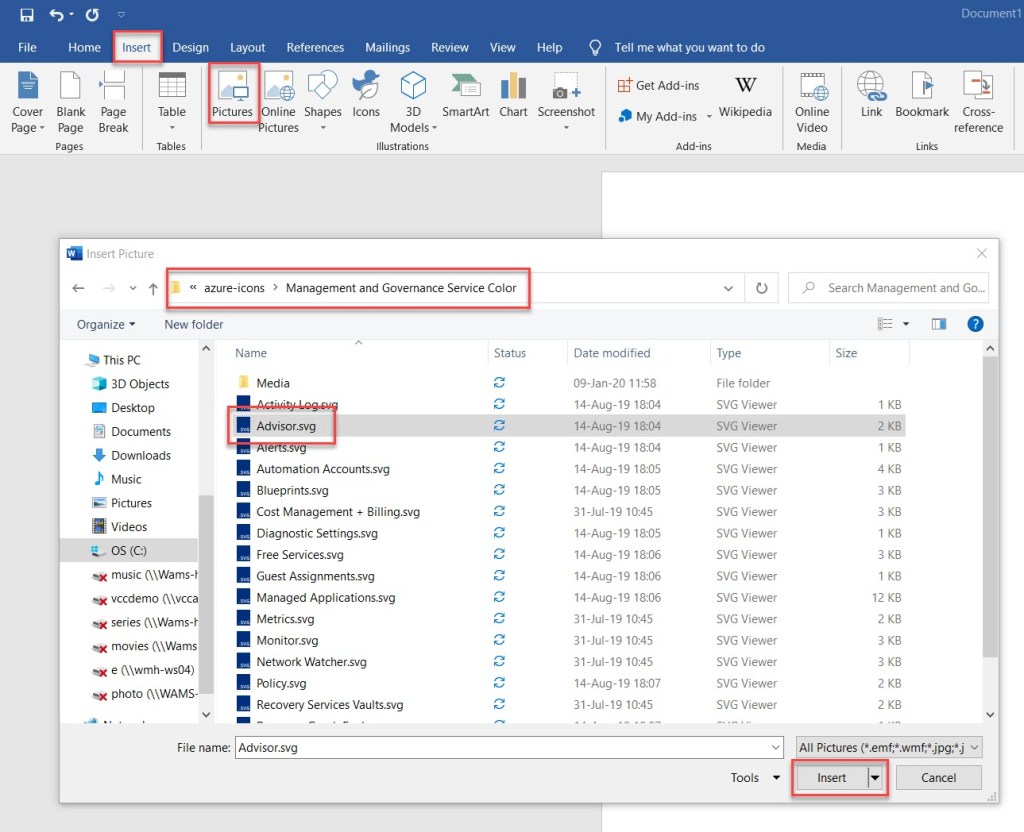Open the dialog's help question mark icon

(975, 324)
